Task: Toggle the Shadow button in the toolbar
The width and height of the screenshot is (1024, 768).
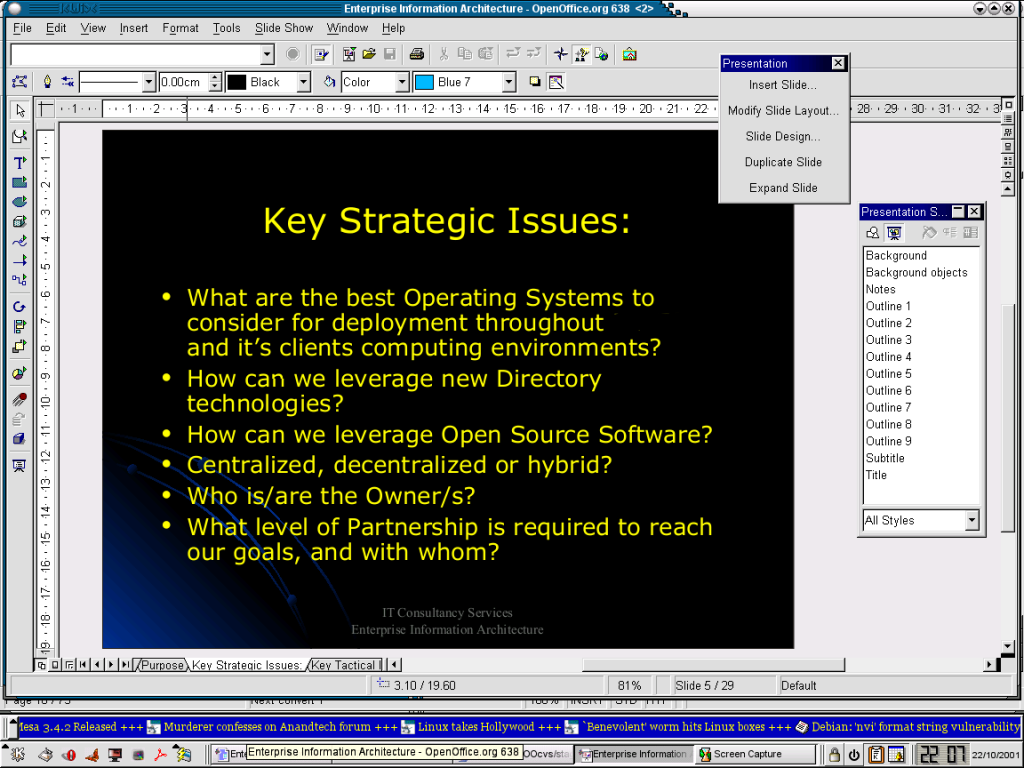Action: (535, 82)
